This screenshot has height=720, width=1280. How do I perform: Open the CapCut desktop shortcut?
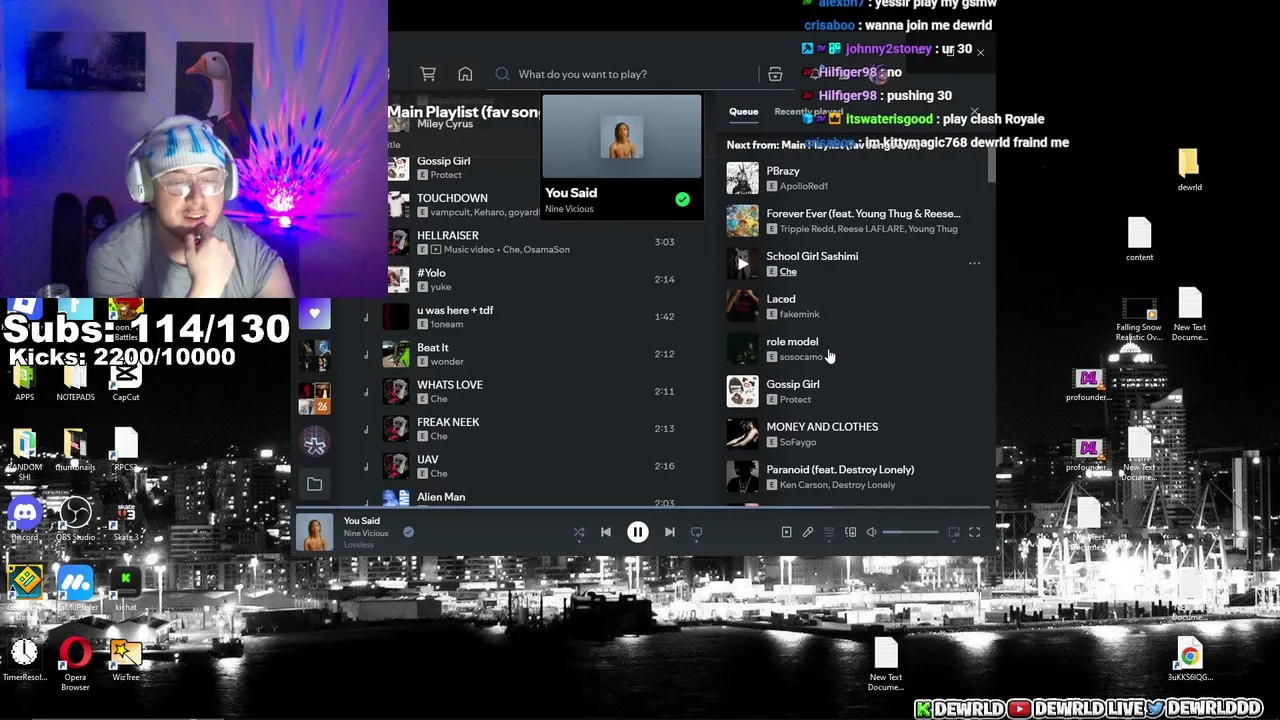tap(126, 379)
